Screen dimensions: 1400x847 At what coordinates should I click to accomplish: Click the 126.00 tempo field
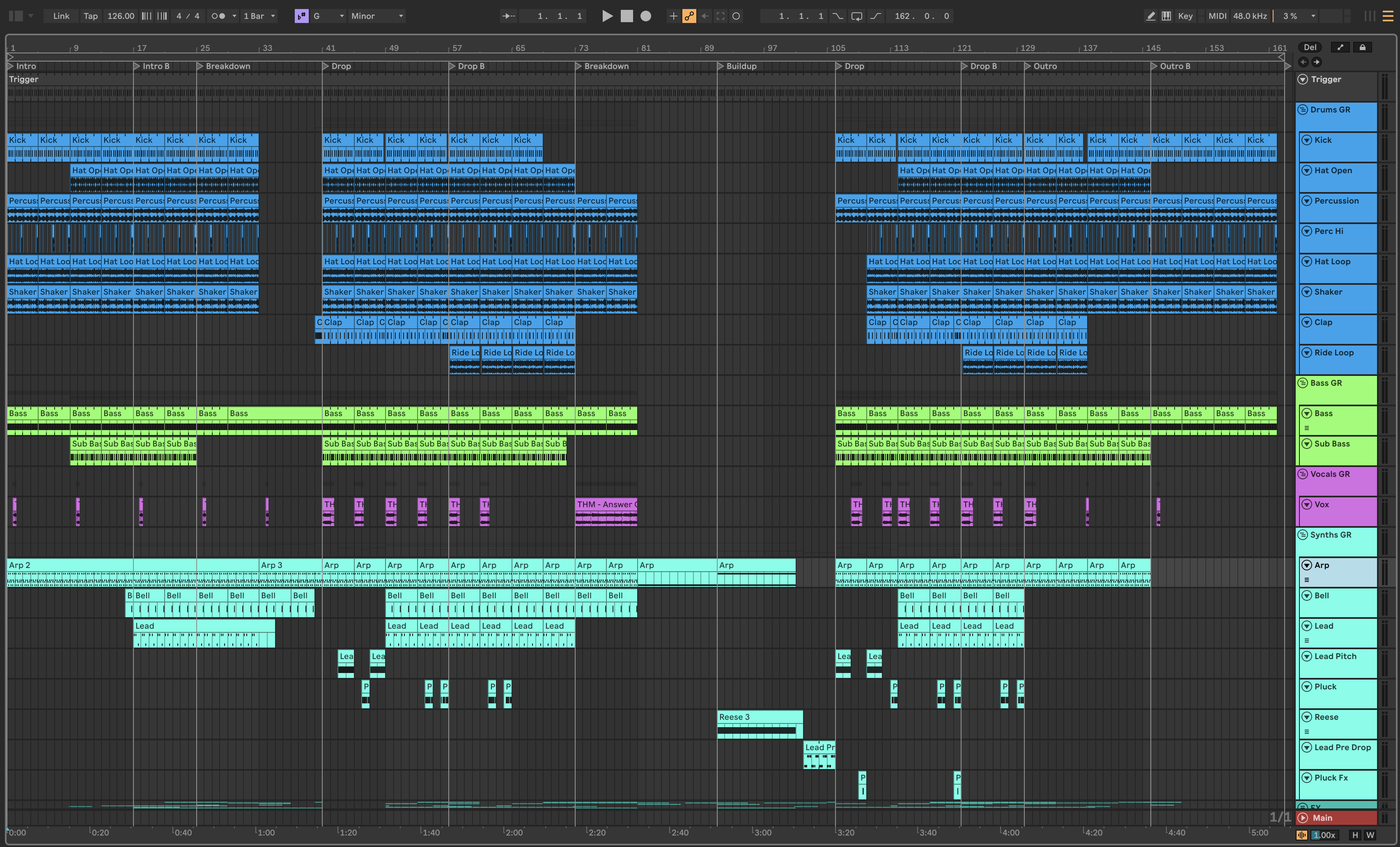(121, 16)
